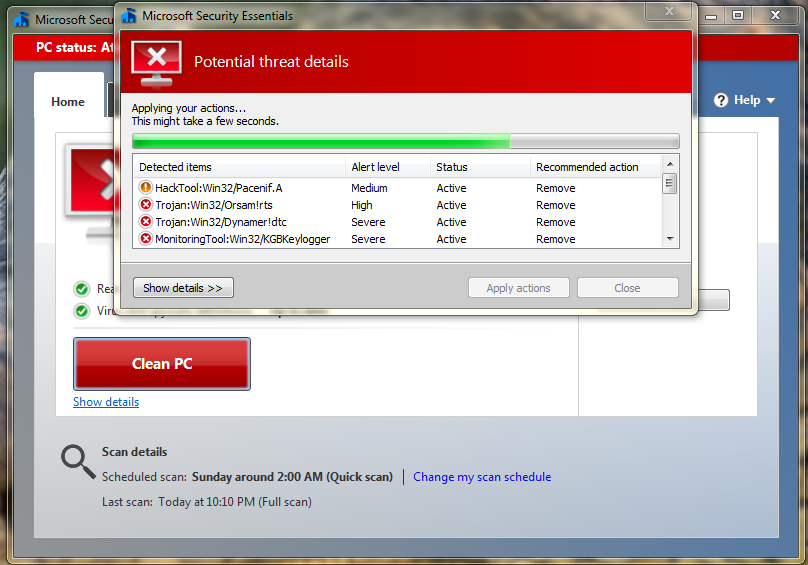Close the main Security Essentials window
Viewport: 808px width, 565px height.
pos(775,15)
